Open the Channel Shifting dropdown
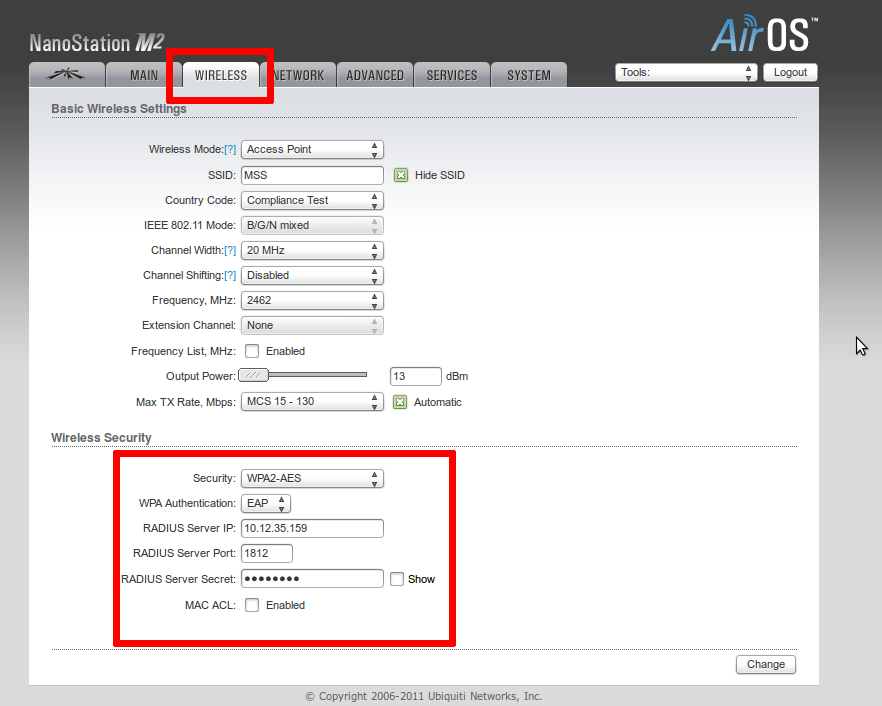Screen dimensions: 882x706 [x=312, y=276]
